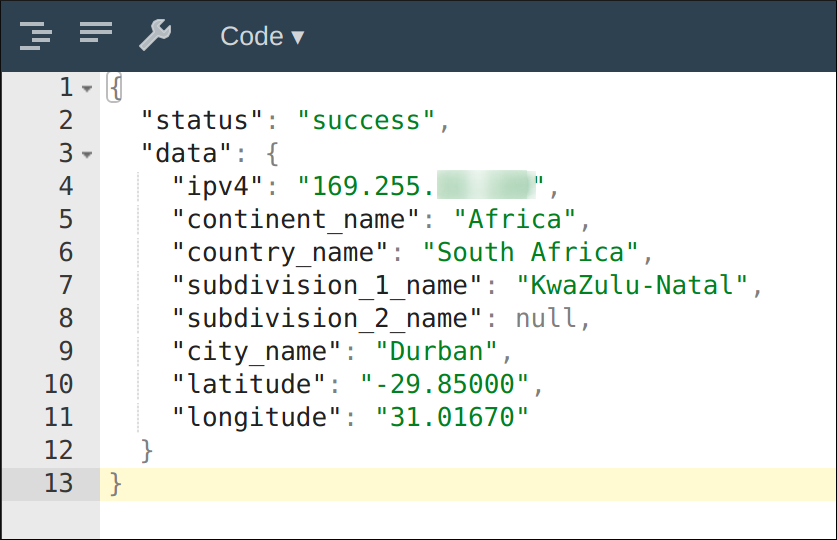The width and height of the screenshot is (837, 540).
Task: Click the "subdivision_1_name" key
Action: pyautogui.click(x=327, y=285)
